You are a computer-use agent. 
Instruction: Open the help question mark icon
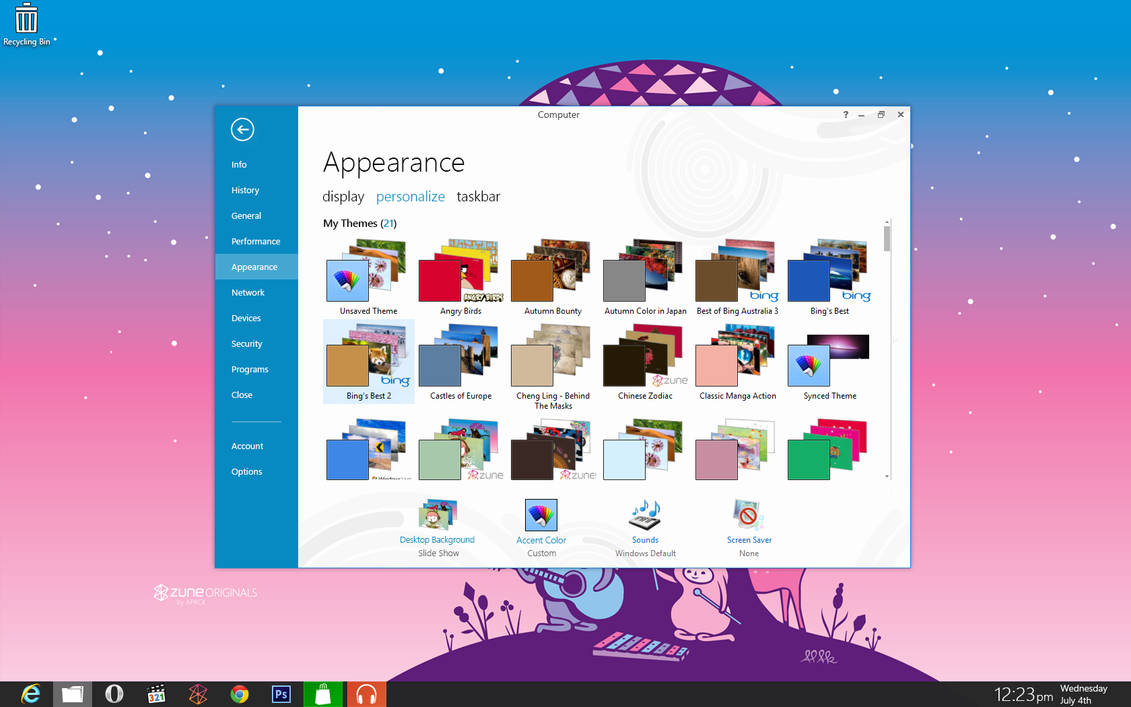[x=845, y=114]
